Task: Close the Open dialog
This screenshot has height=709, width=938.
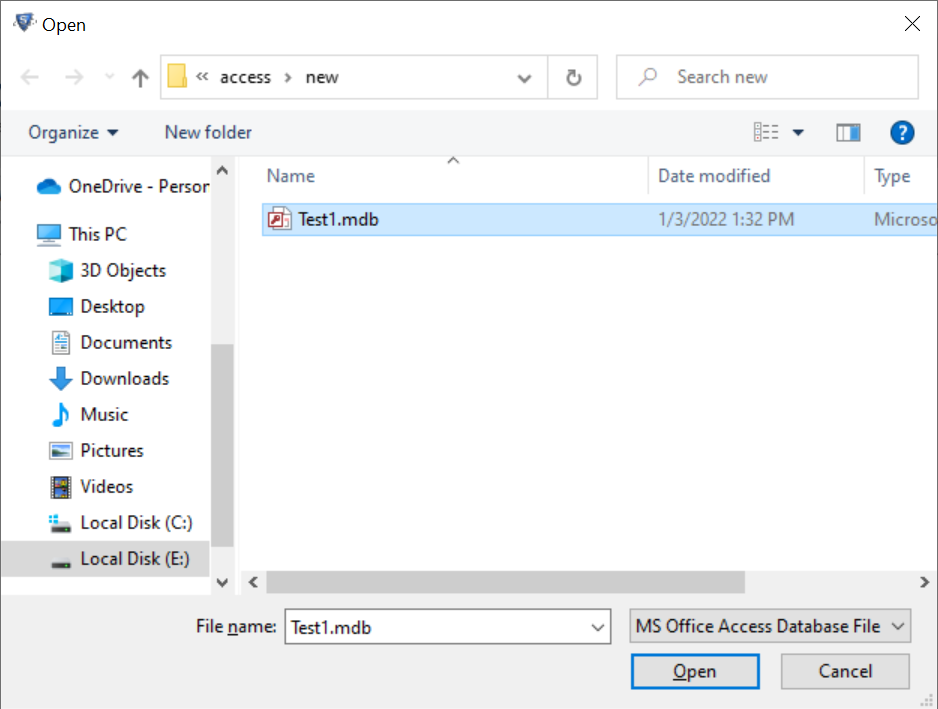Action: 912,24
